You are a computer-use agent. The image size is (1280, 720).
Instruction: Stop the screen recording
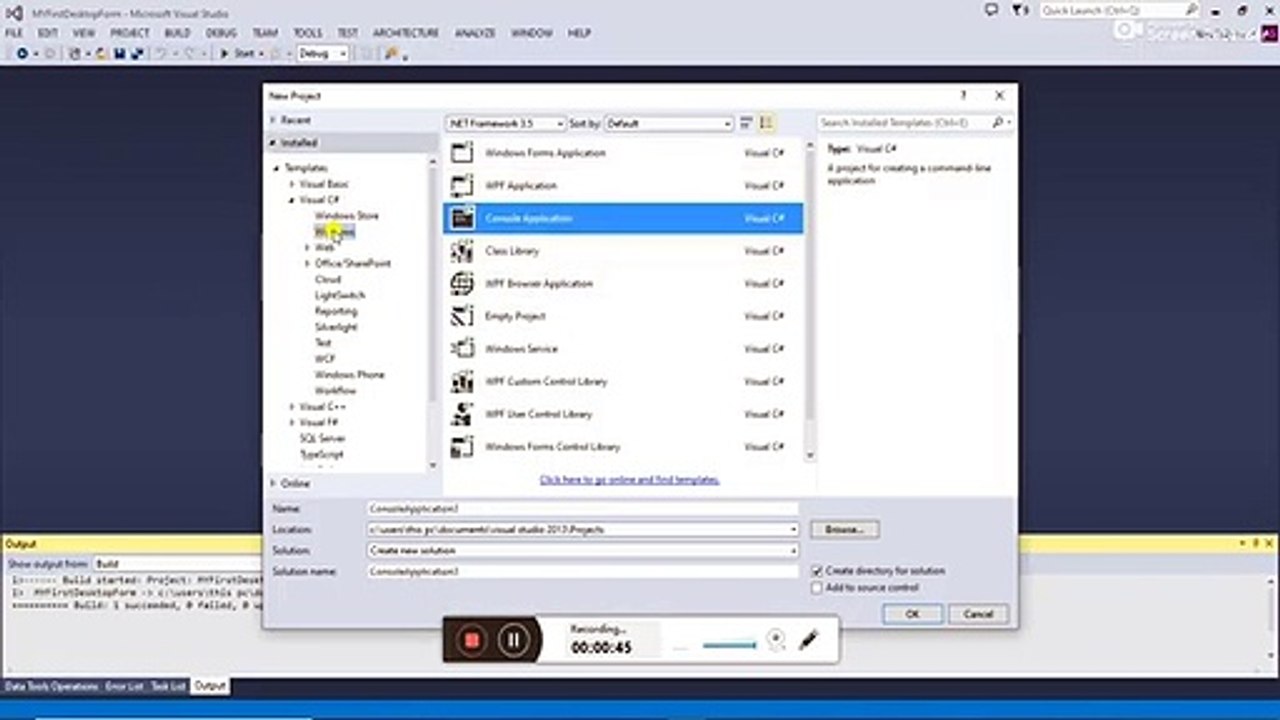coord(472,640)
